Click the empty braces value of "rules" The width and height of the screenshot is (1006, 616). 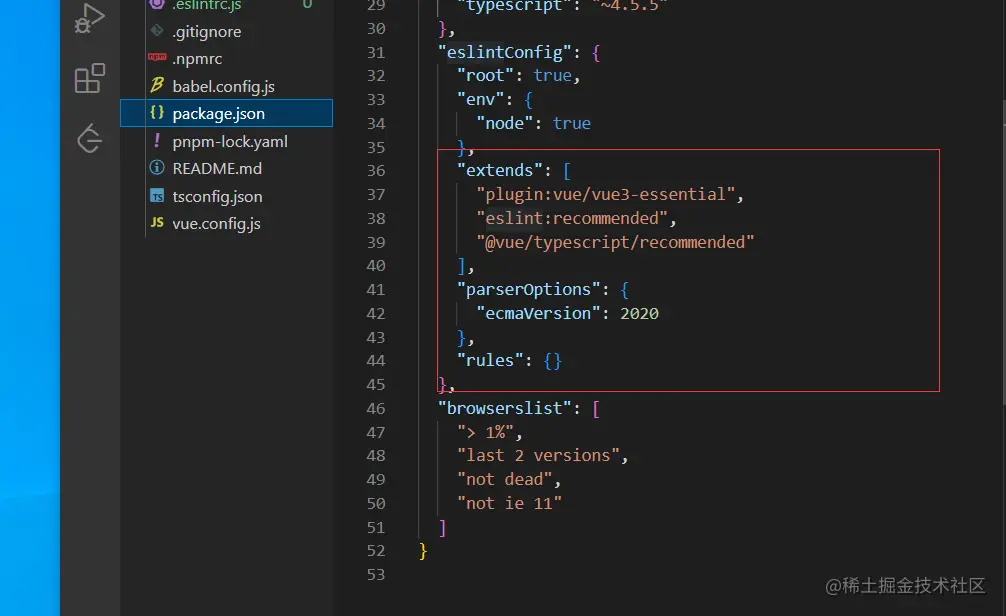pyautogui.click(x=552, y=361)
